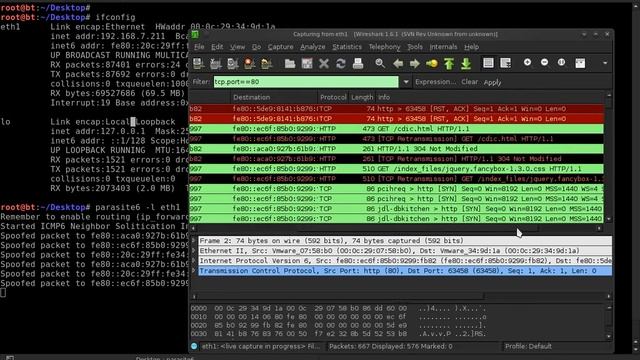Open the View menu
640x360 pixels.
(x=237, y=47)
